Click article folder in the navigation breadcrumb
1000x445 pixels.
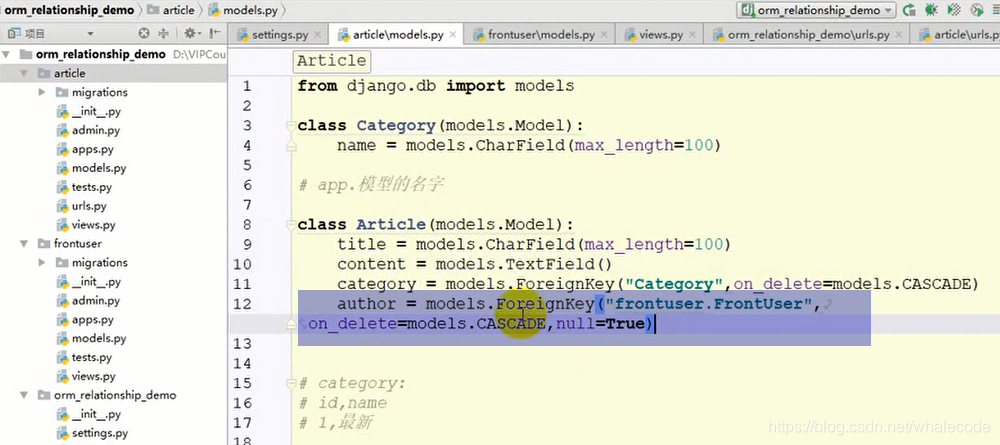coord(170,10)
